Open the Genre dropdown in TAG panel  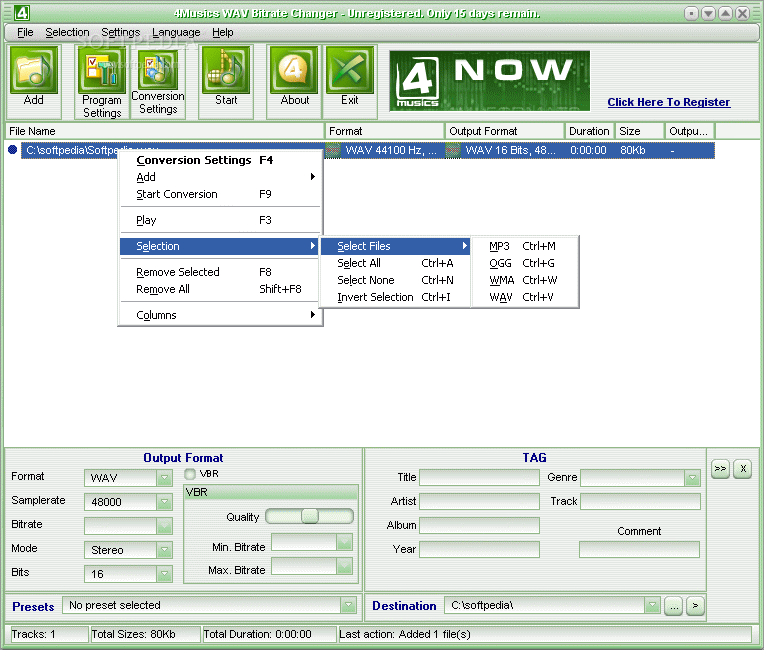(692, 478)
